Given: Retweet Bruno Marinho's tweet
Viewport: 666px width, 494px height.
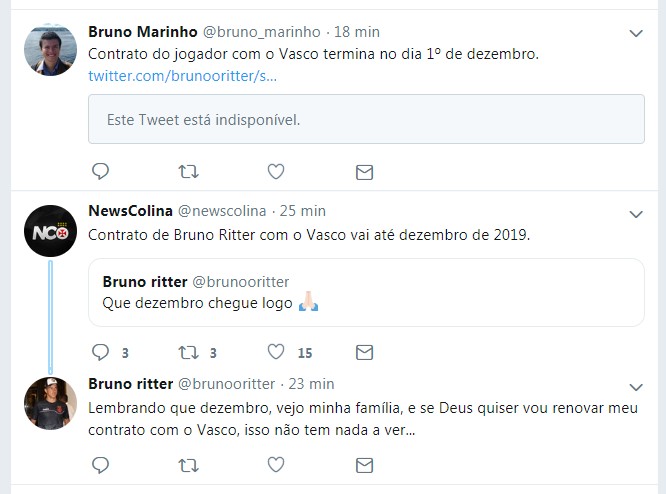Looking at the screenshot, I should point(187,172).
